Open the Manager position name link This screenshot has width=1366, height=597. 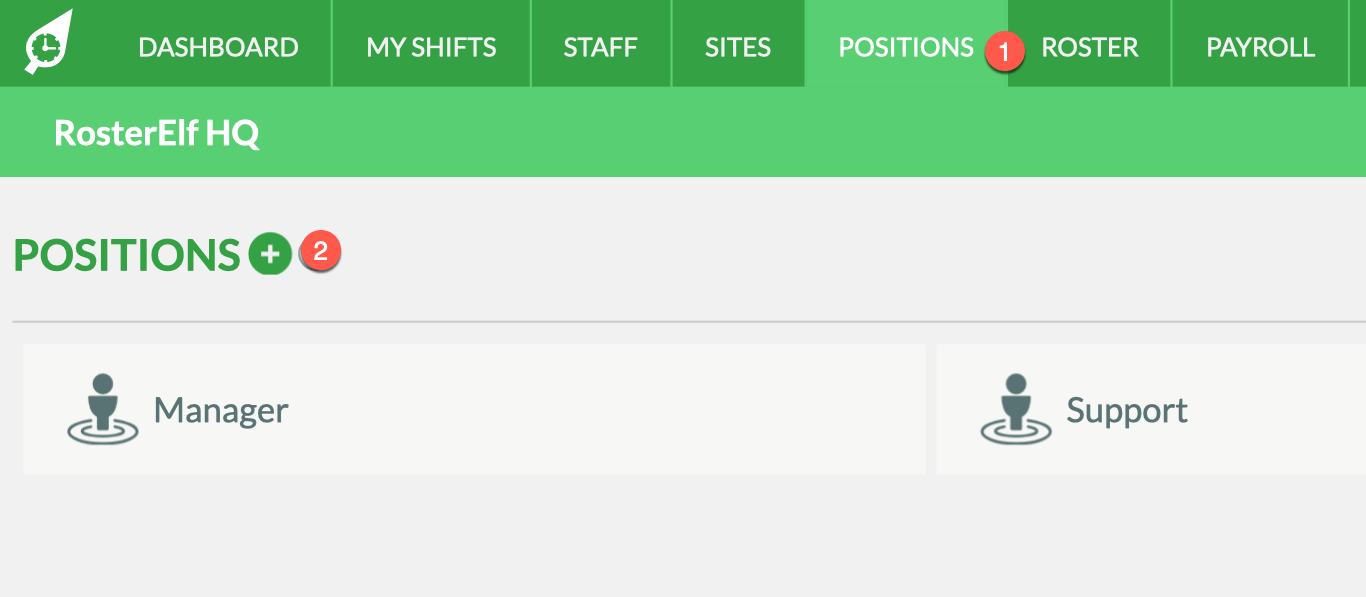pyautogui.click(x=221, y=410)
